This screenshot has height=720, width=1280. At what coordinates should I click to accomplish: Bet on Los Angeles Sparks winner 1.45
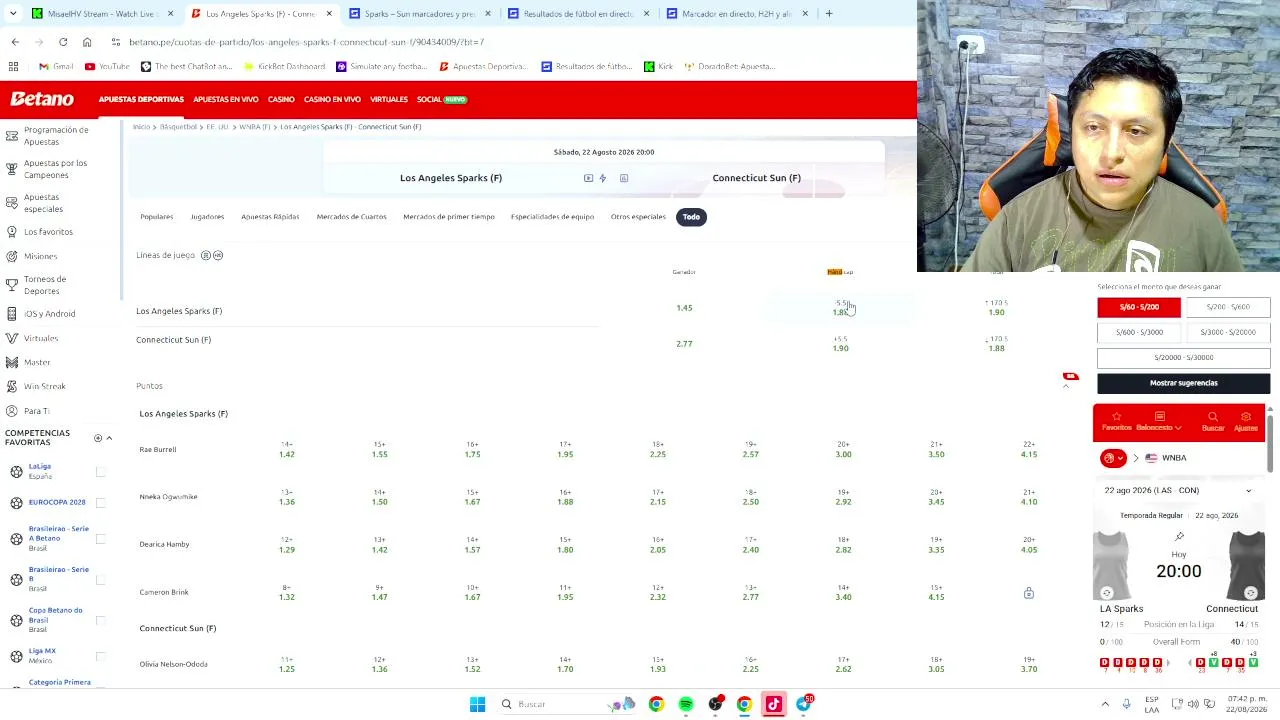pos(684,308)
